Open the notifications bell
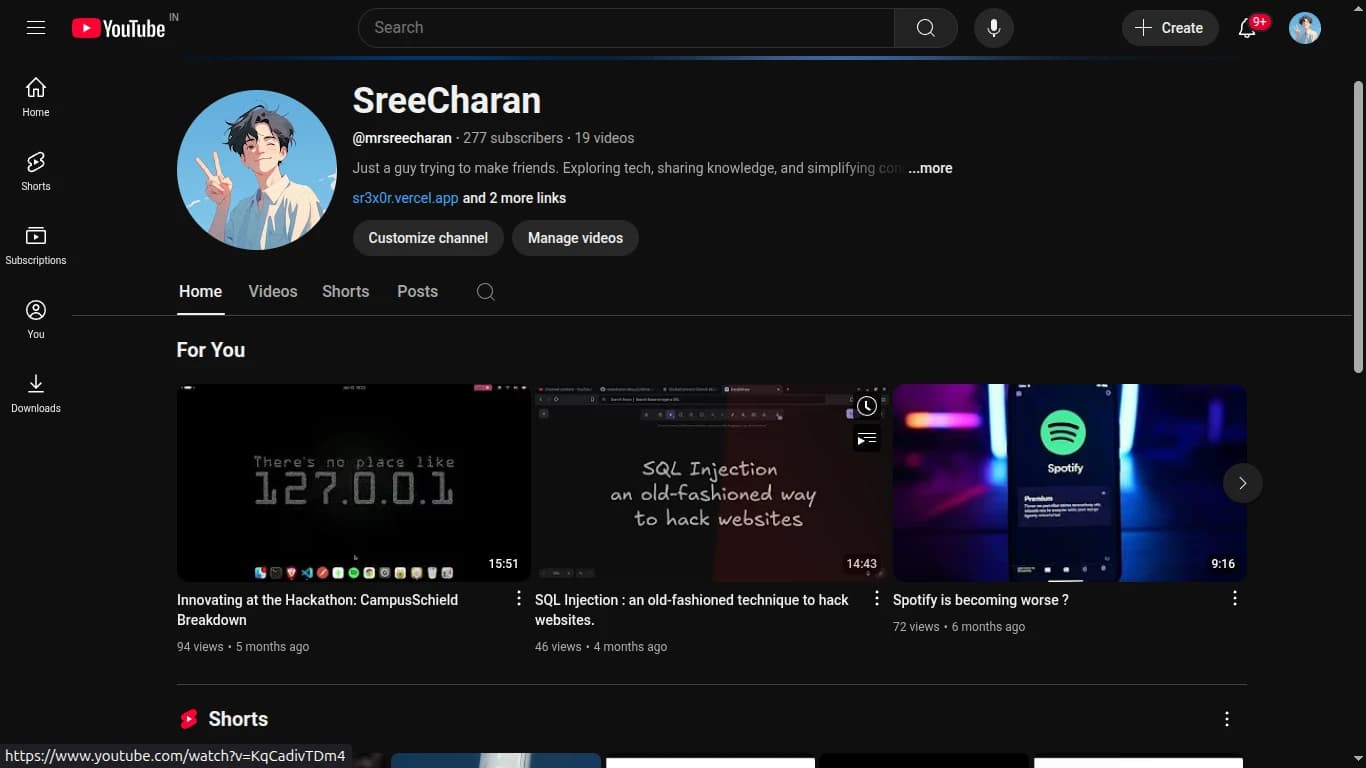 (1247, 28)
